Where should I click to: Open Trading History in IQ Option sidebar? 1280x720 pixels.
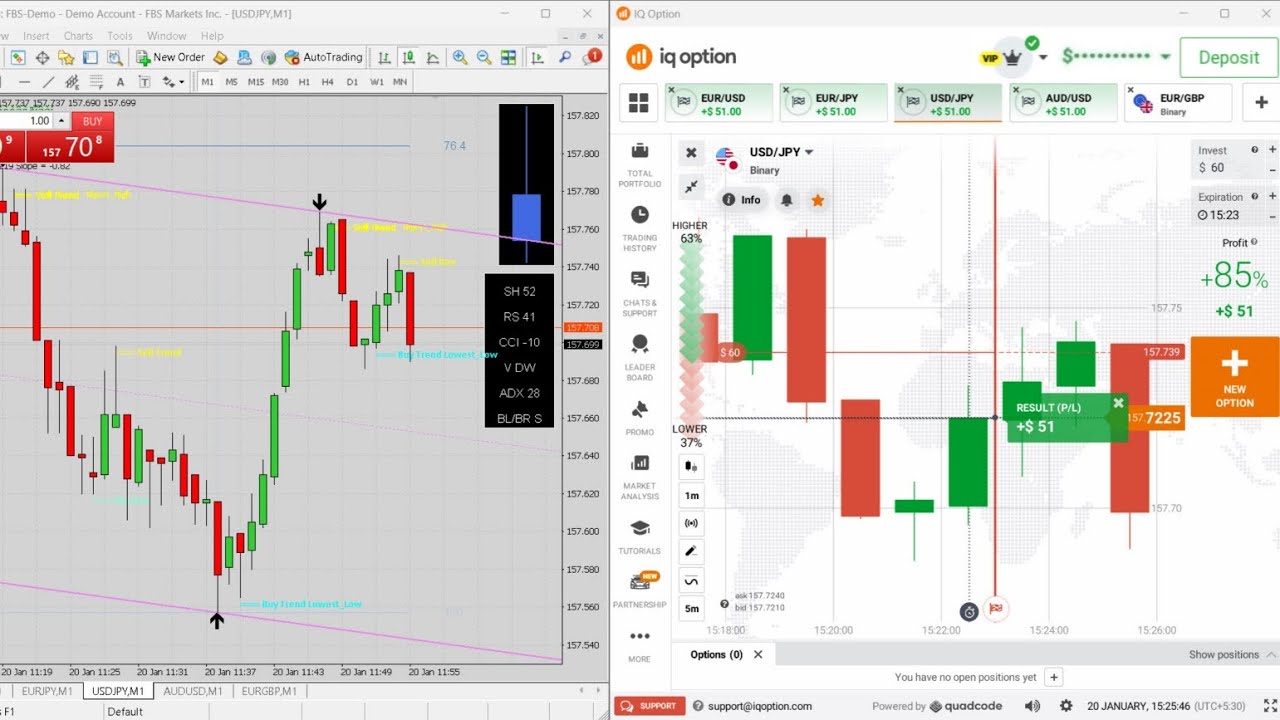coord(640,229)
